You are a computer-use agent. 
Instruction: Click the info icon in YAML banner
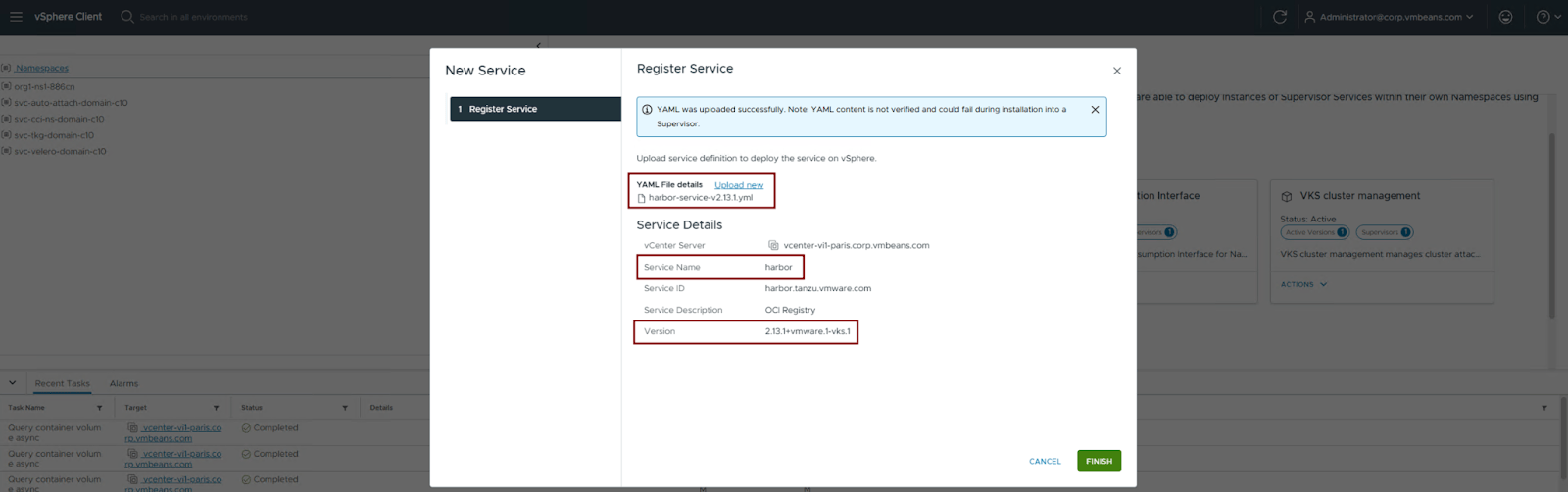point(647,110)
